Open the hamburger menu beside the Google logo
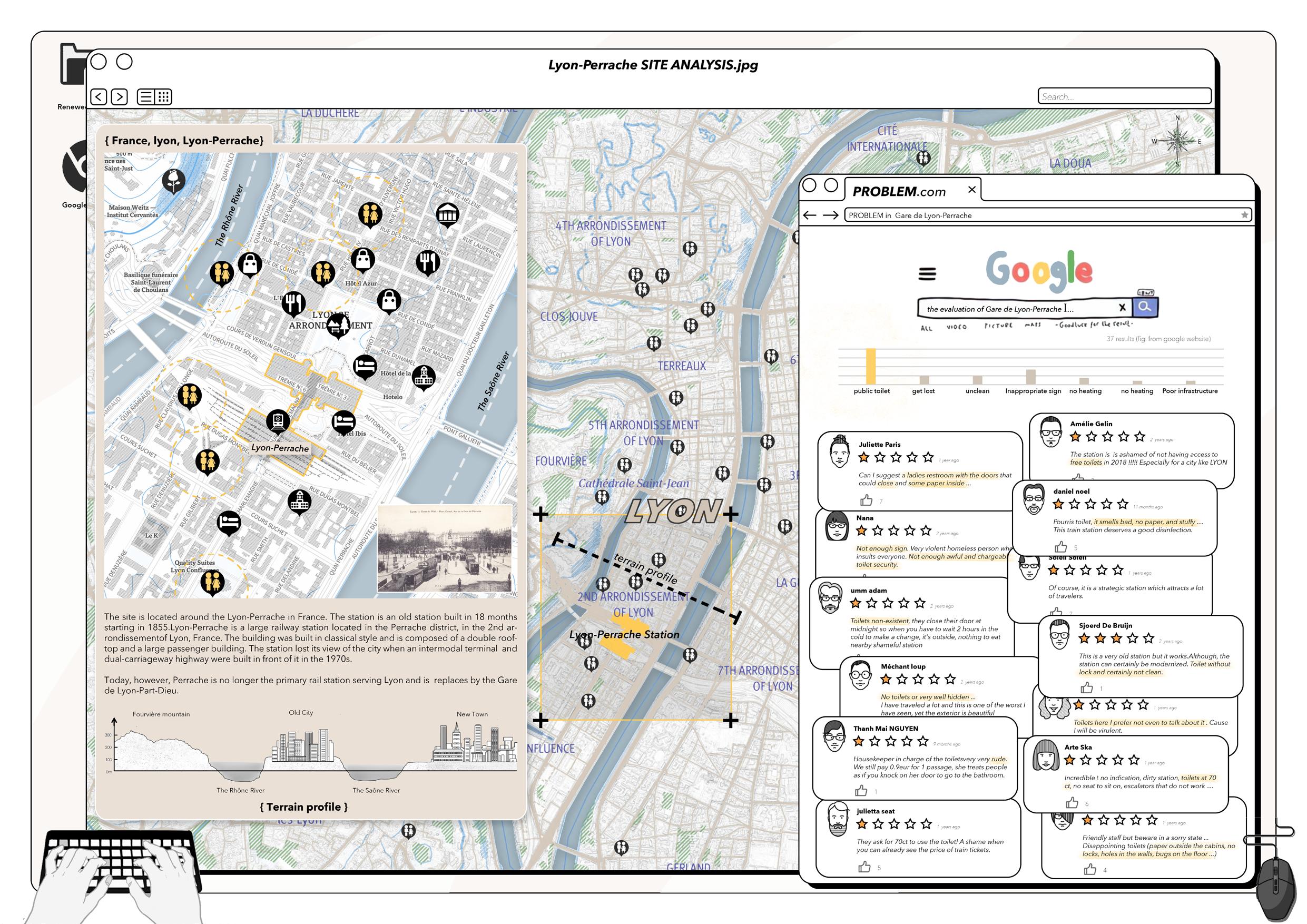 [x=927, y=274]
